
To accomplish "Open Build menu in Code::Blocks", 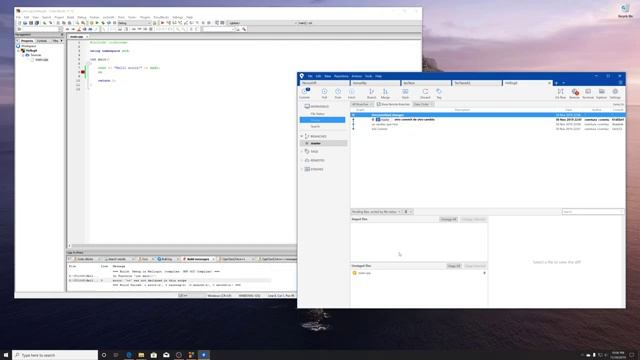I will (71, 18).
